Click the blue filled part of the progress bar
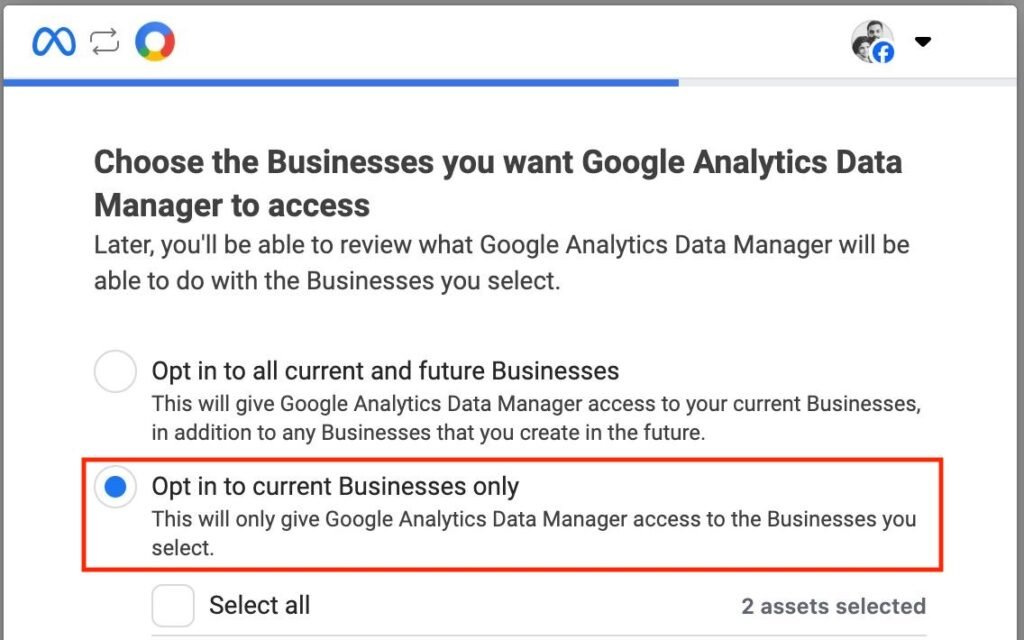 click(340, 82)
